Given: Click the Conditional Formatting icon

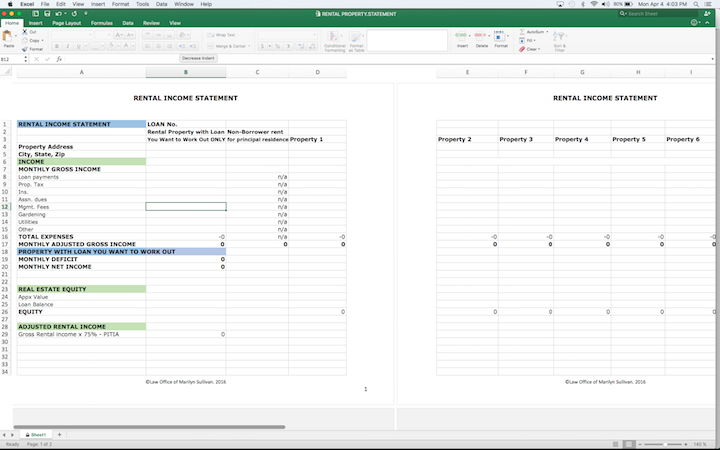Looking at the screenshot, I should 333,38.
